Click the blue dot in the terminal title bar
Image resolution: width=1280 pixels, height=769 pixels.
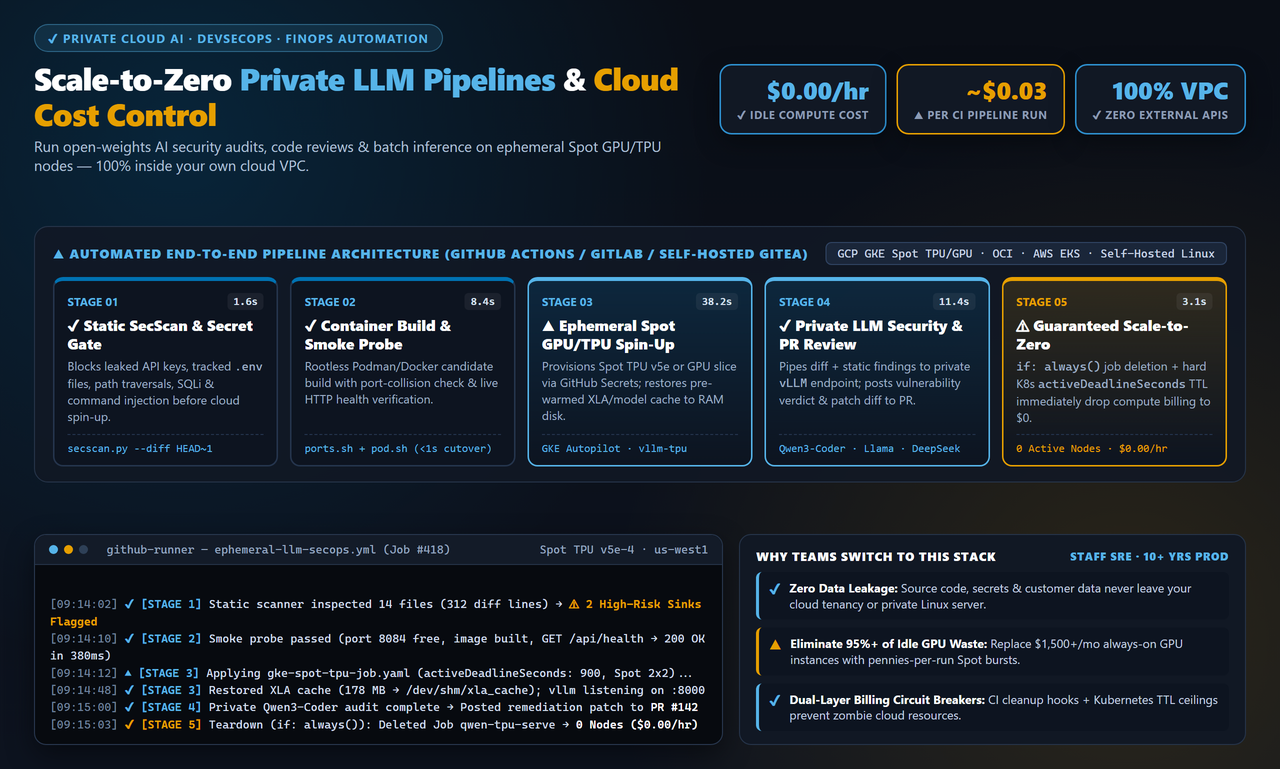[53, 549]
